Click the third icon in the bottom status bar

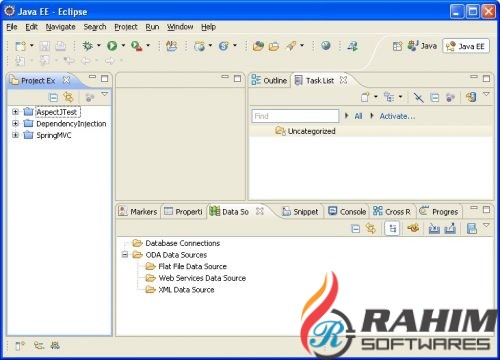click(55, 346)
